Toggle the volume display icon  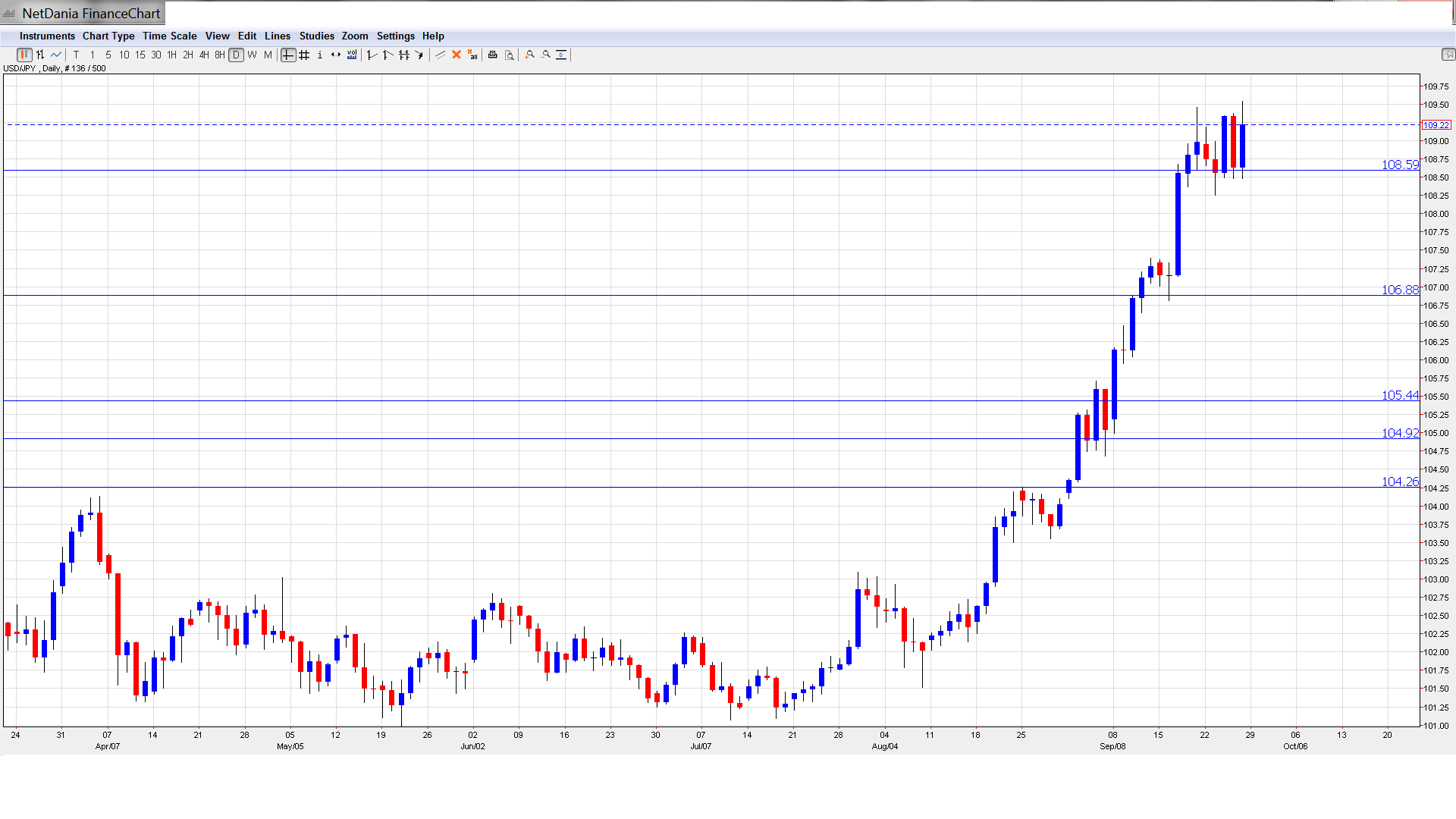point(352,55)
